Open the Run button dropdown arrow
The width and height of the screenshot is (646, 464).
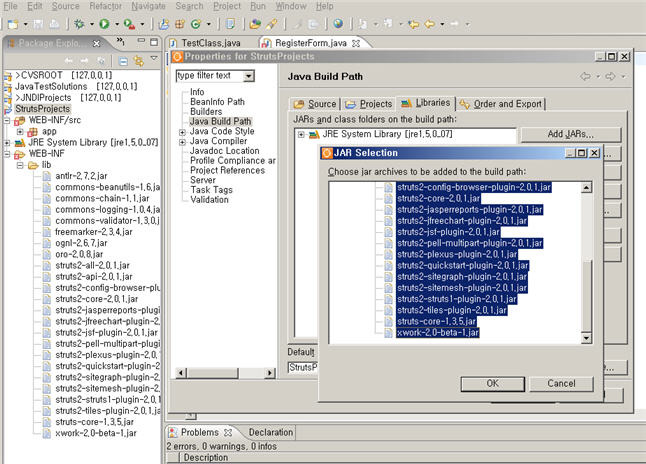(x=117, y=24)
